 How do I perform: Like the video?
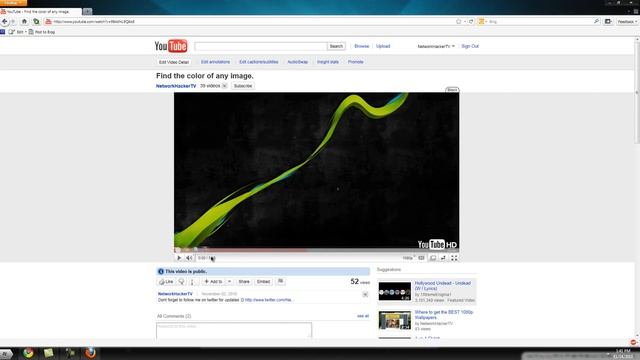pyautogui.click(x=166, y=282)
